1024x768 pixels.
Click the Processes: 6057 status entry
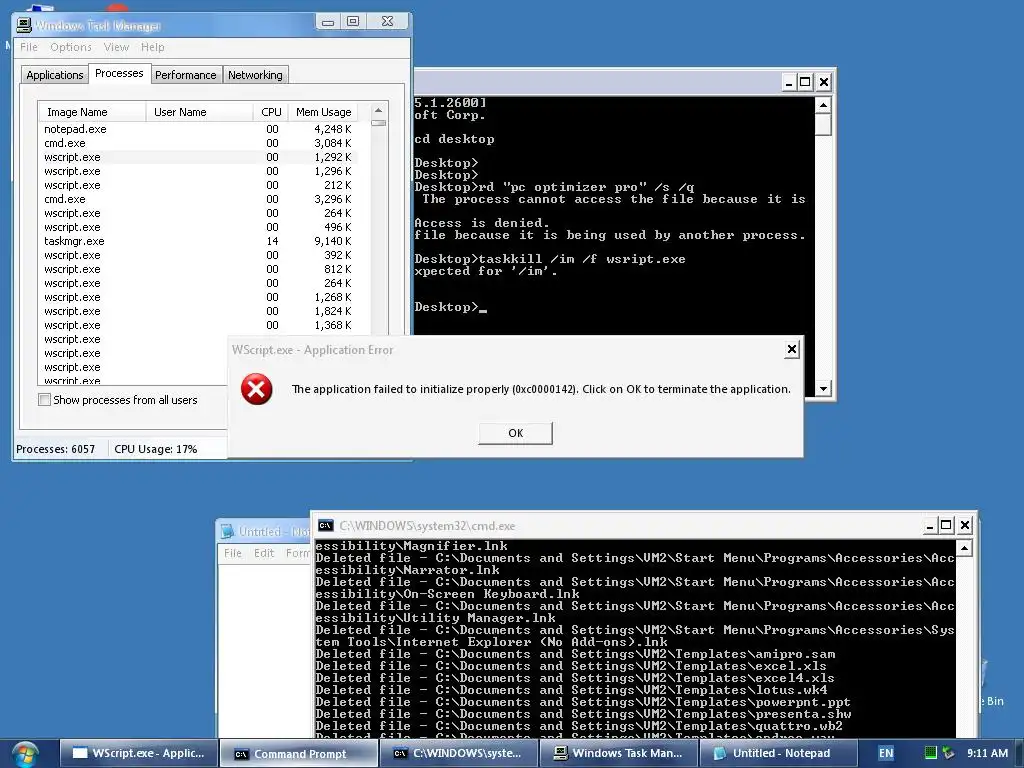(56, 449)
